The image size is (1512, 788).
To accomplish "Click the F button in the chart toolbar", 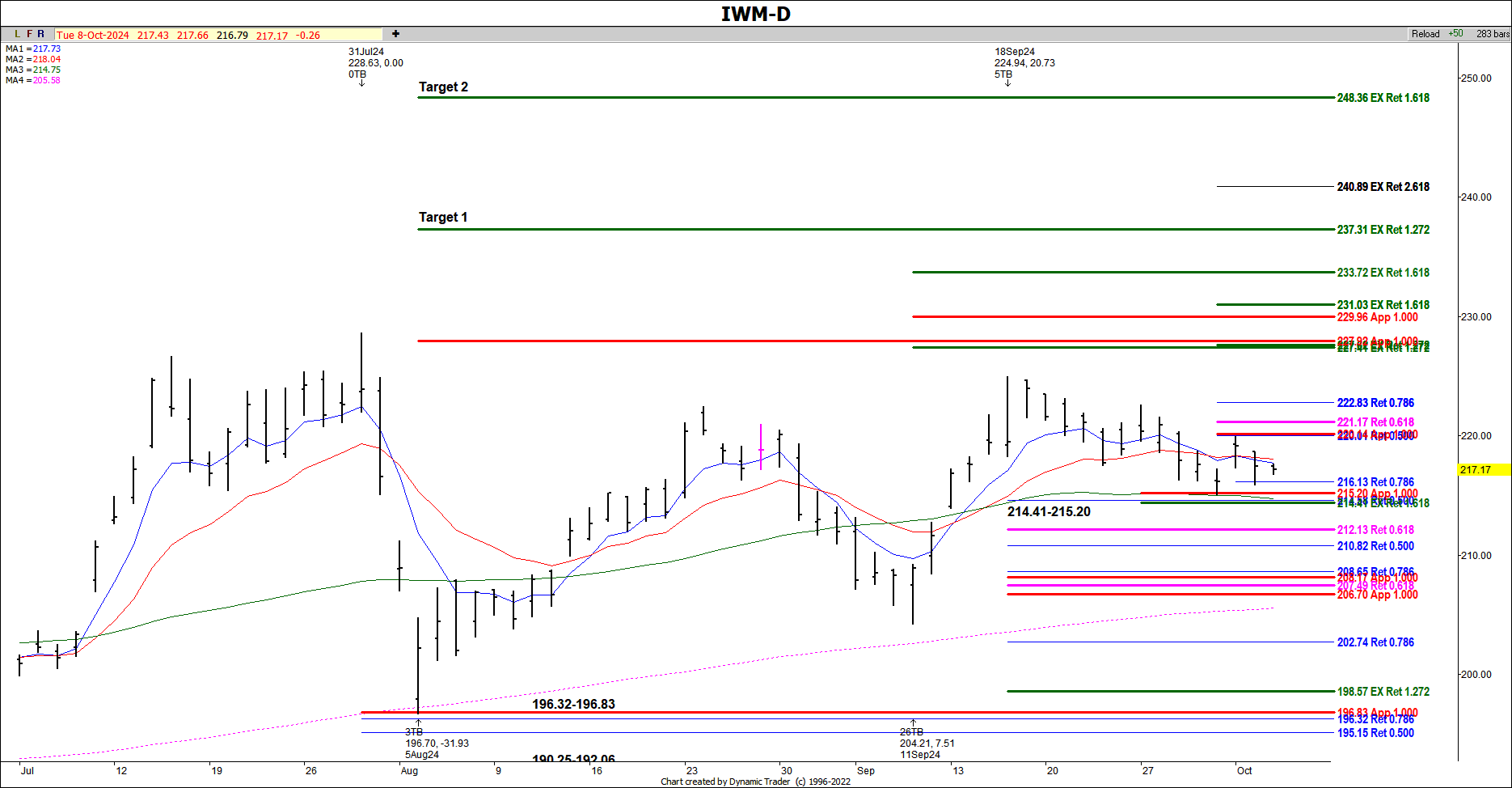I will [x=30, y=34].
